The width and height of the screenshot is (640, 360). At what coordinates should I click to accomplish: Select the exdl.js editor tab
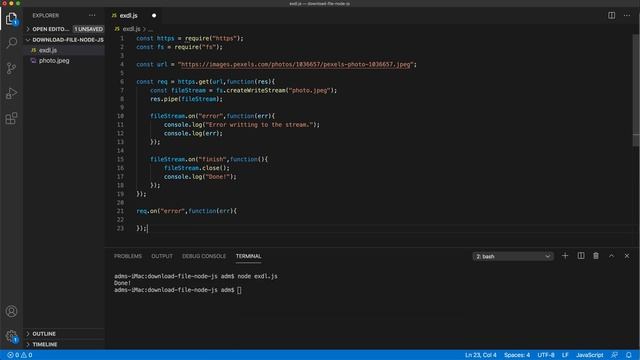click(x=129, y=16)
